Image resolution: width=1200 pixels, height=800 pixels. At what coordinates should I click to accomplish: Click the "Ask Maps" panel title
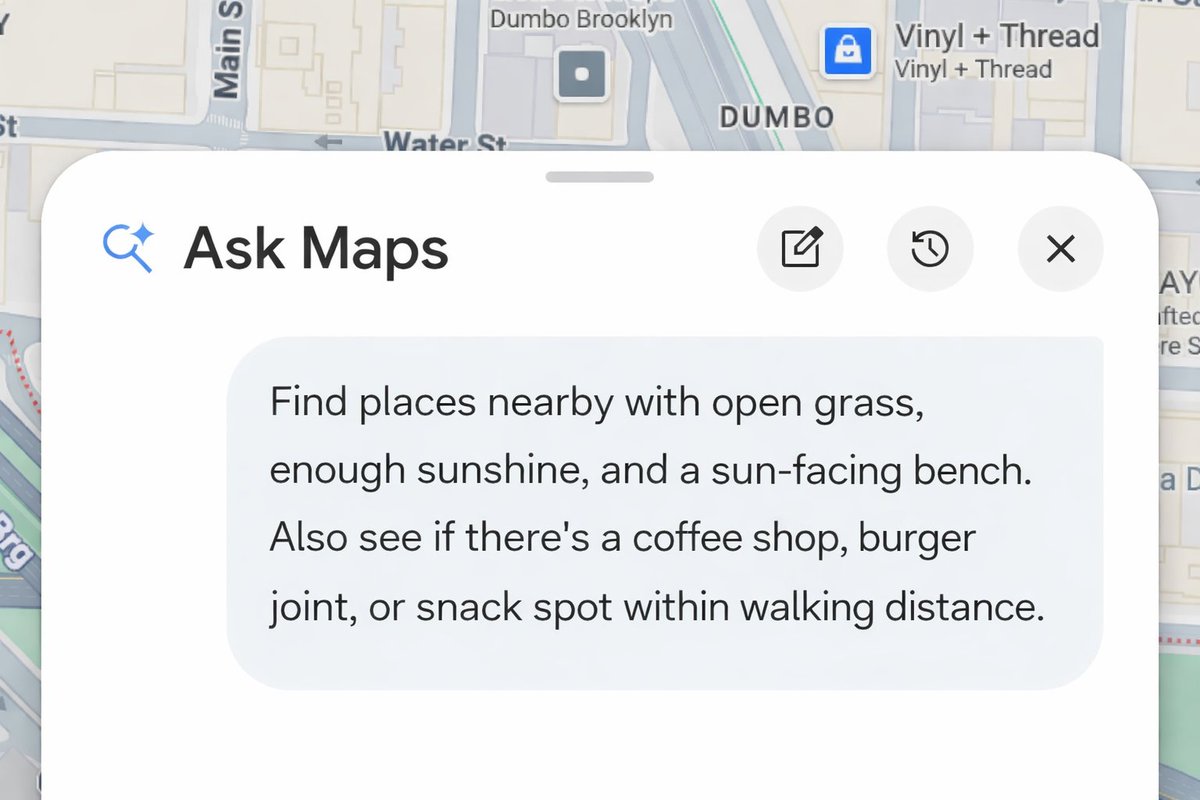(x=316, y=248)
